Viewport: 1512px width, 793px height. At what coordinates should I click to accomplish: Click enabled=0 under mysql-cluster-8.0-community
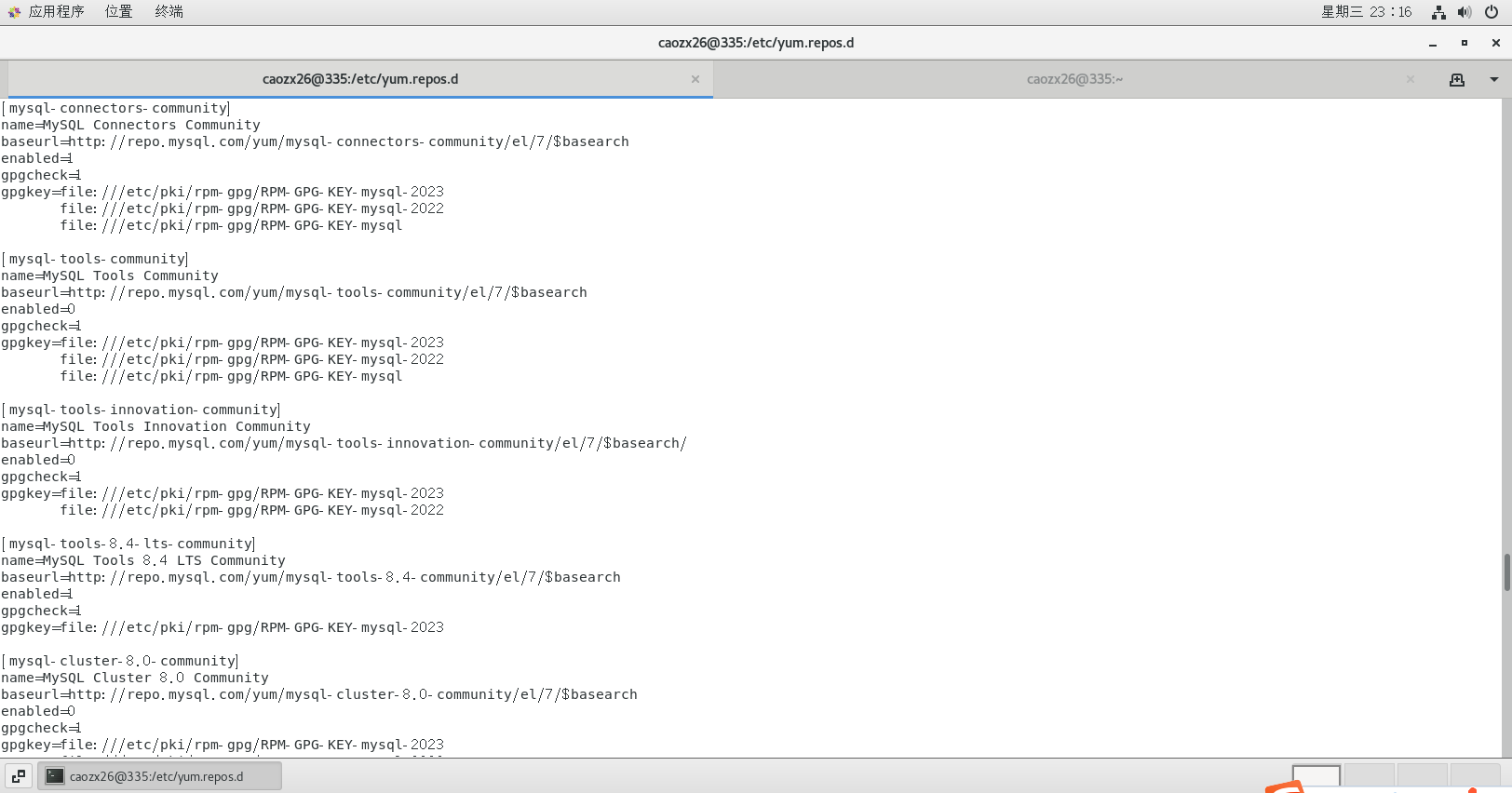coord(38,711)
